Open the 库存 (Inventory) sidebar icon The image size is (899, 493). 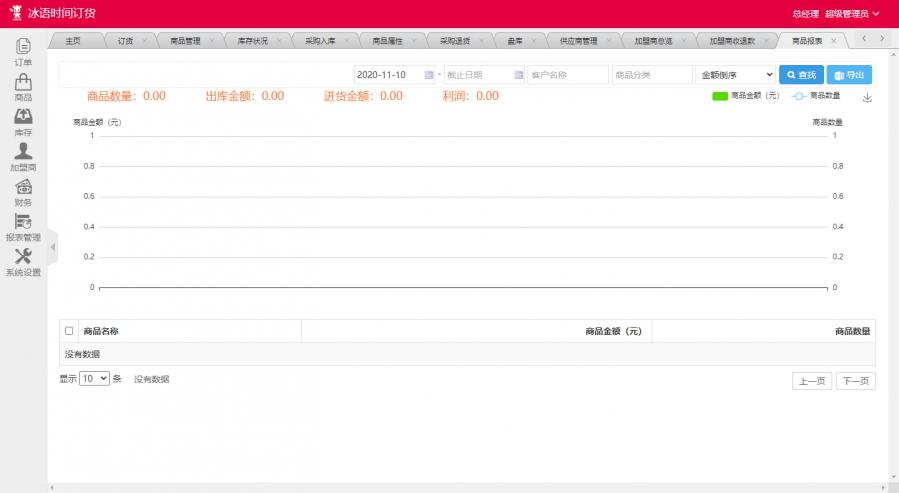pyautogui.click(x=23, y=118)
